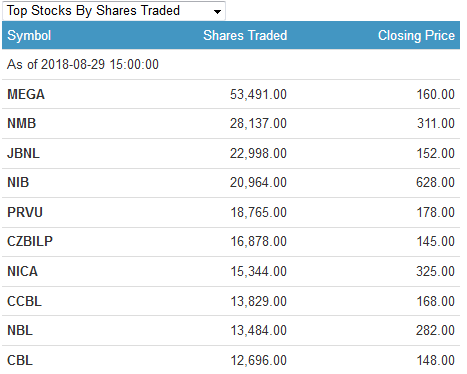Click MEGA shares traded value 53,491.00

click(258, 94)
